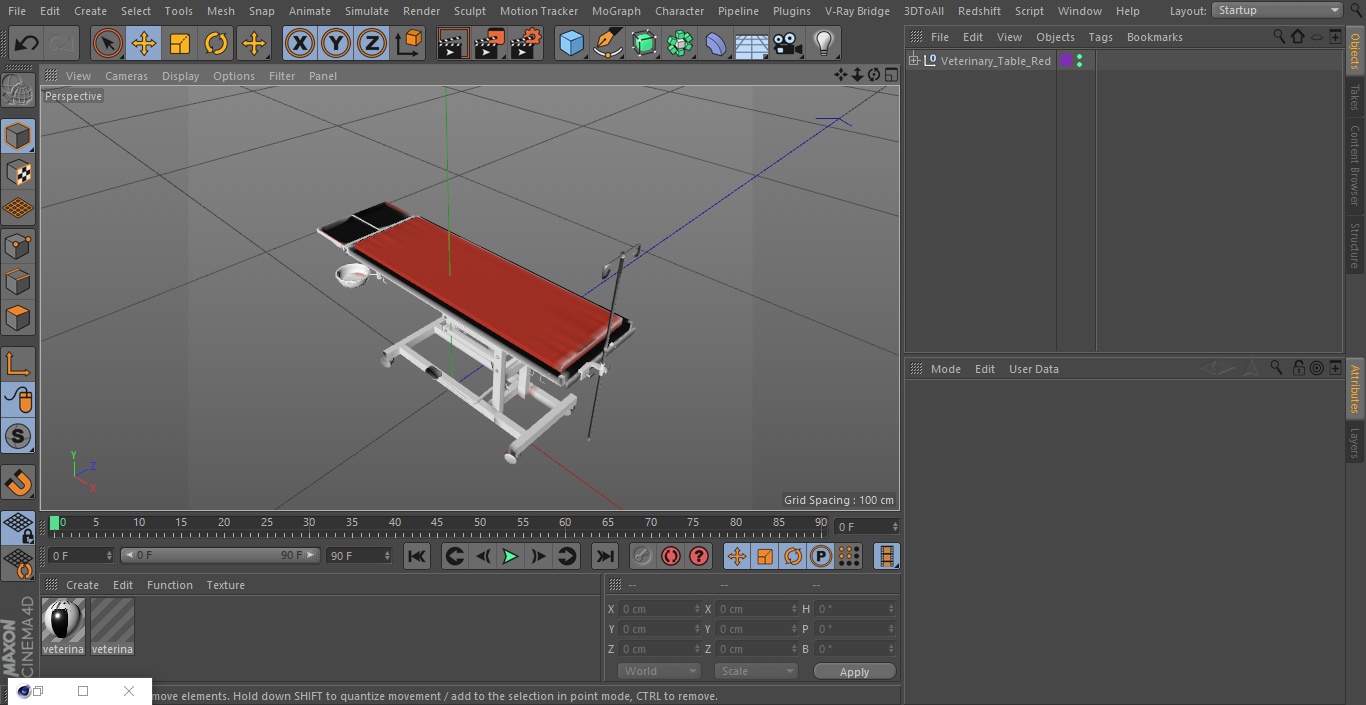Switch to Model mode

(x=18, y=136)
